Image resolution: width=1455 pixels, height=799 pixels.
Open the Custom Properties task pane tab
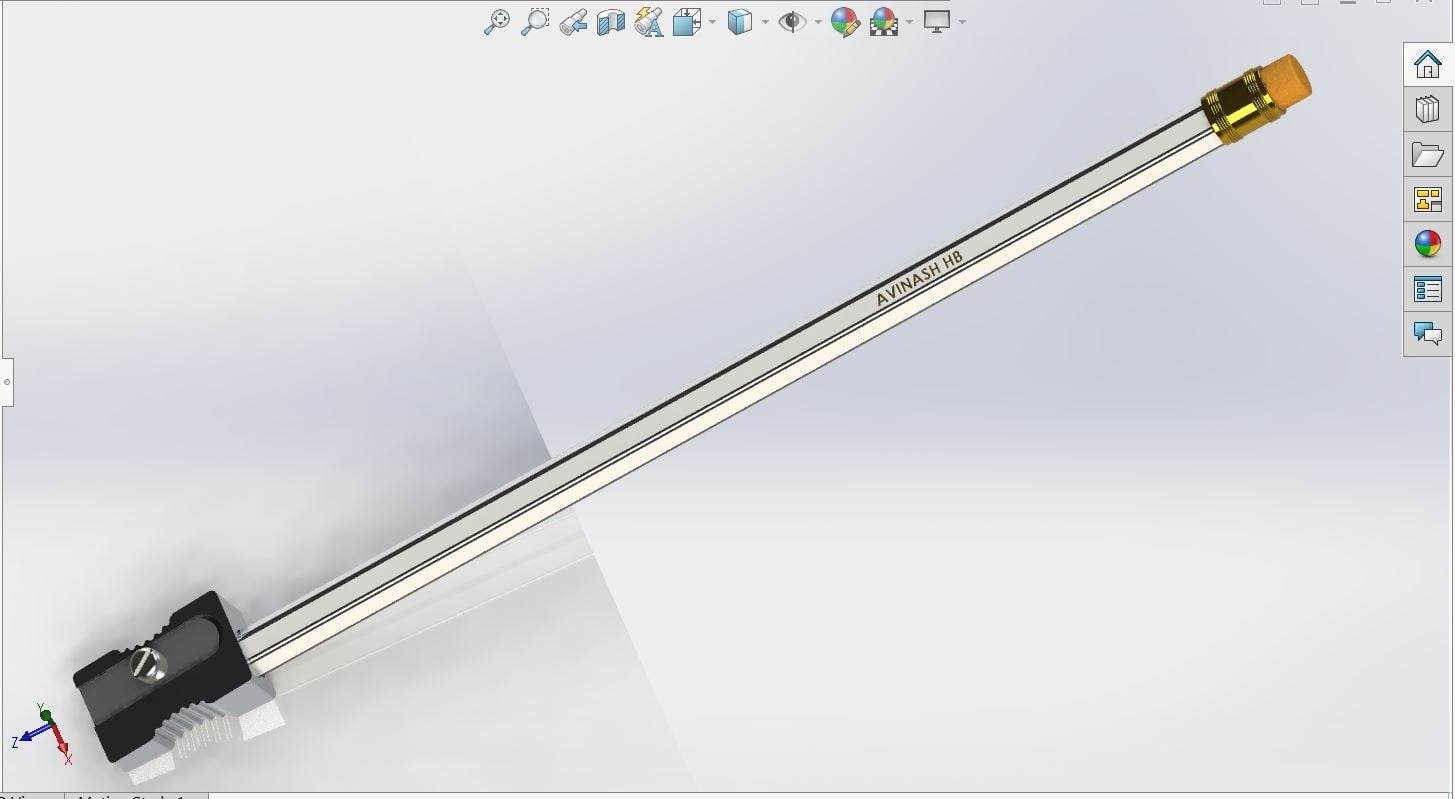pyautogui.click(x=1428, y=289)
